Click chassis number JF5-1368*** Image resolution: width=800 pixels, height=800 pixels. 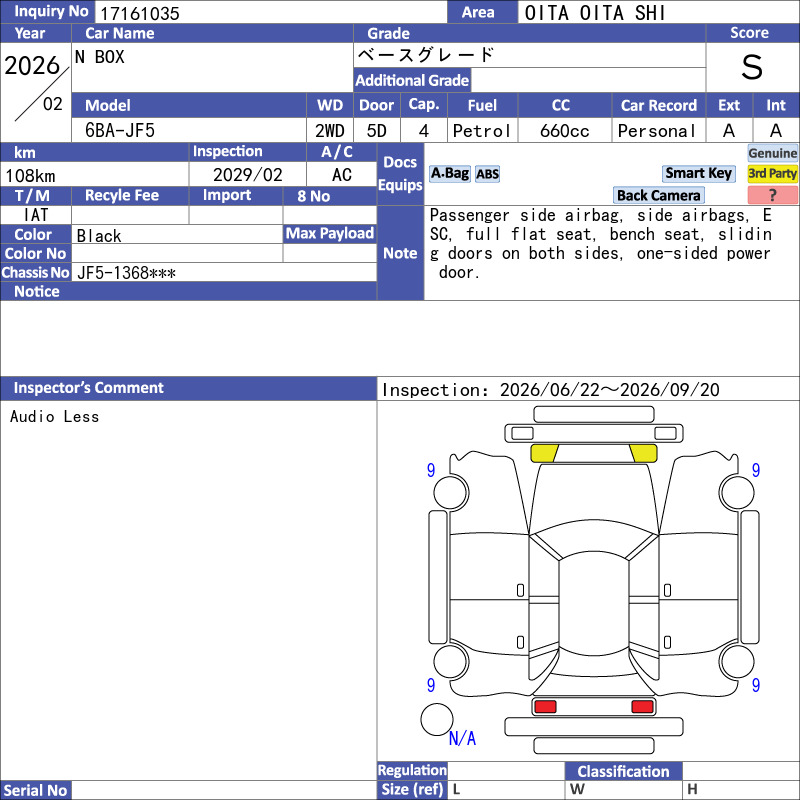point(127,273)
